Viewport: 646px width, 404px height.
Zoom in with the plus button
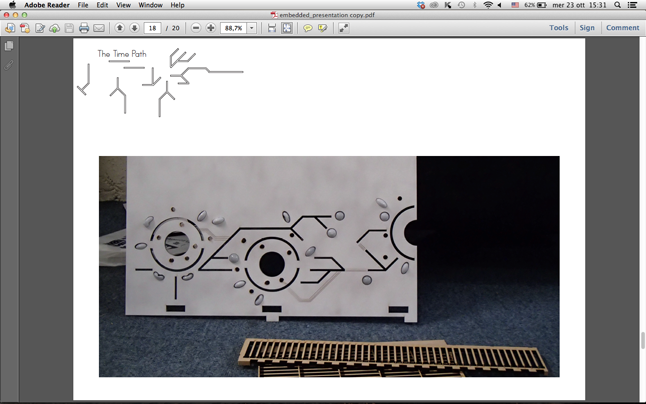click(x=211, y=28)
